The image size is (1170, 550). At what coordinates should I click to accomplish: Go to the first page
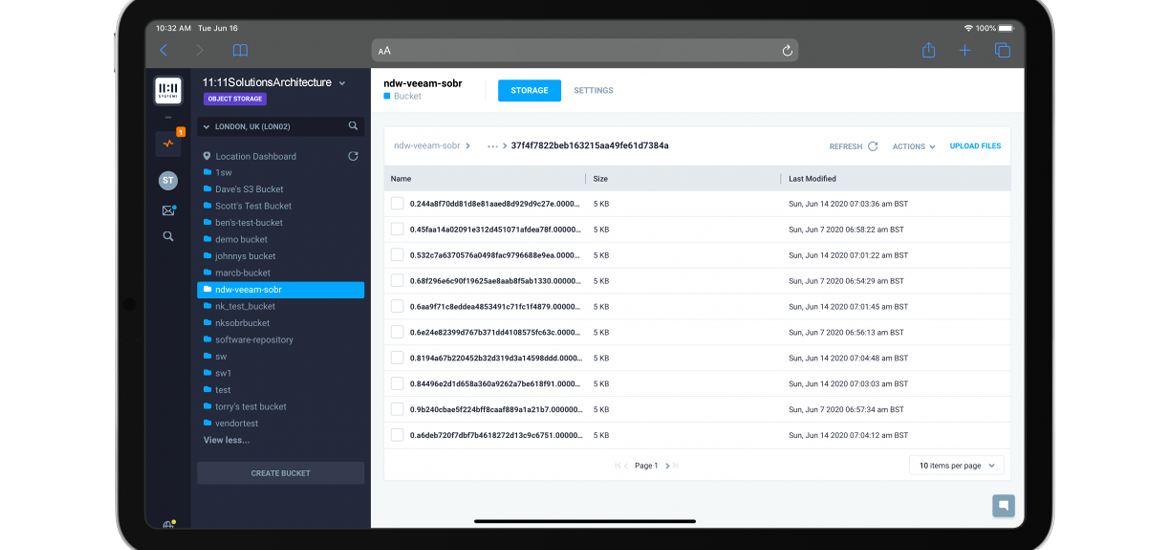[x=617, y=466]
